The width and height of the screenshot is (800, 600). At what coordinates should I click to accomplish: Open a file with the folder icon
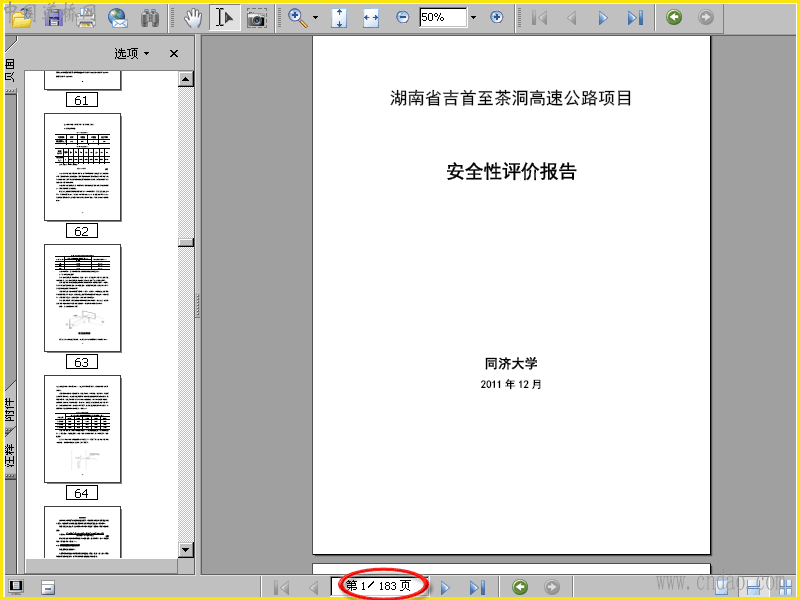22,18
